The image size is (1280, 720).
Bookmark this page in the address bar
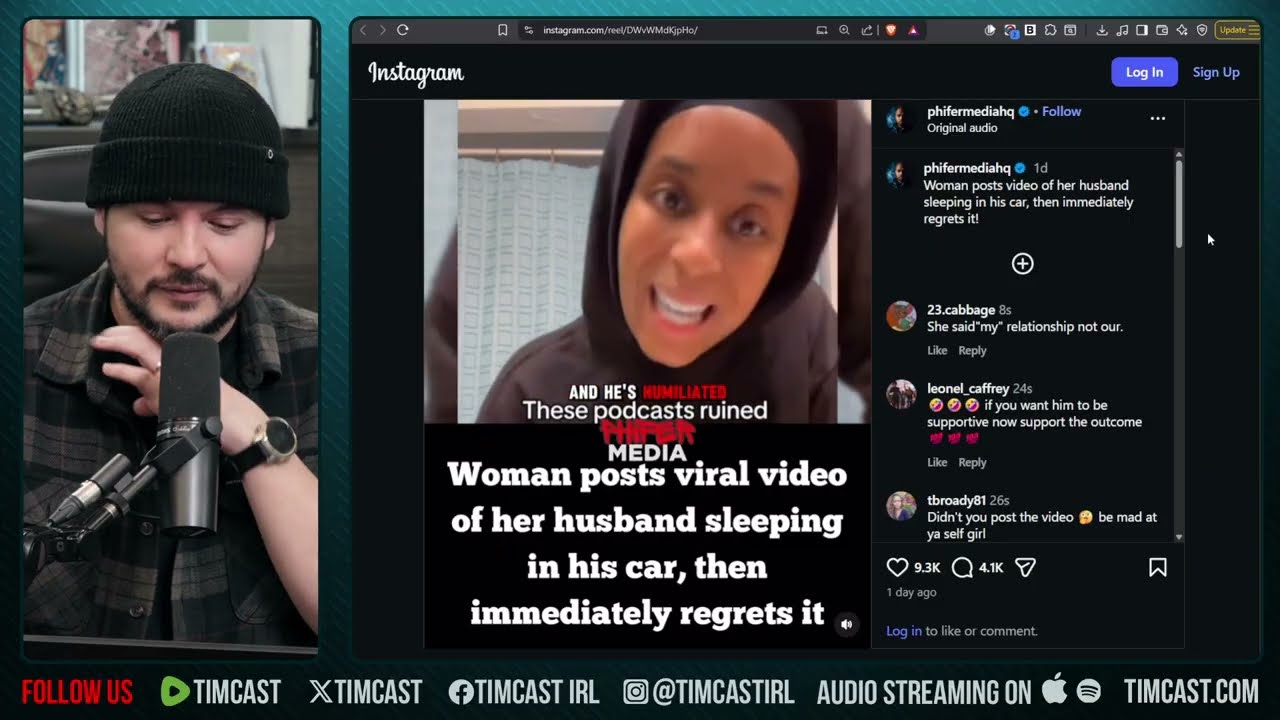pyautogui.click(x=503, y=30)
